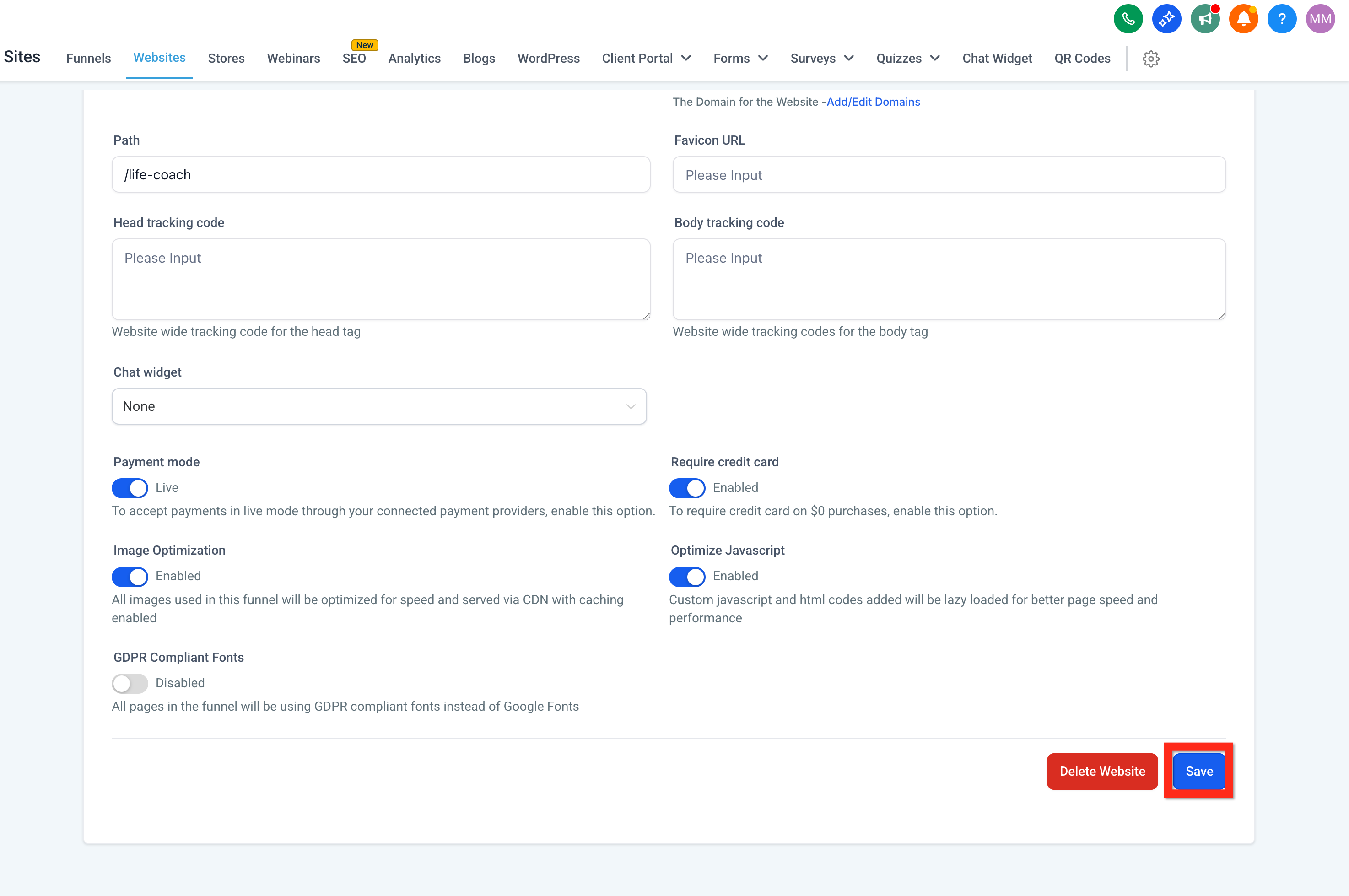Screen dimensions: 1349x896
Task: Open the Chat widget dropdown
Action: pyautogui.click(x=379, y=406)
